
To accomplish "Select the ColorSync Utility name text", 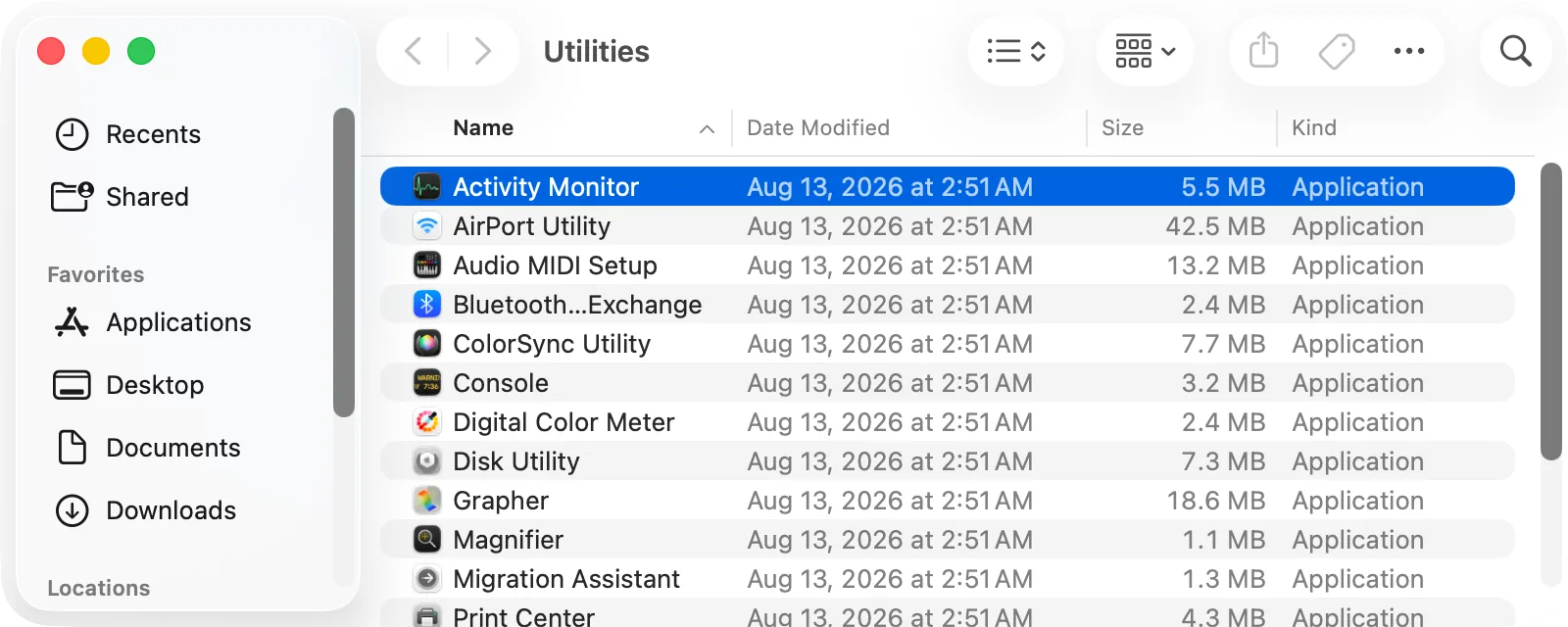I will coord(552,343).
